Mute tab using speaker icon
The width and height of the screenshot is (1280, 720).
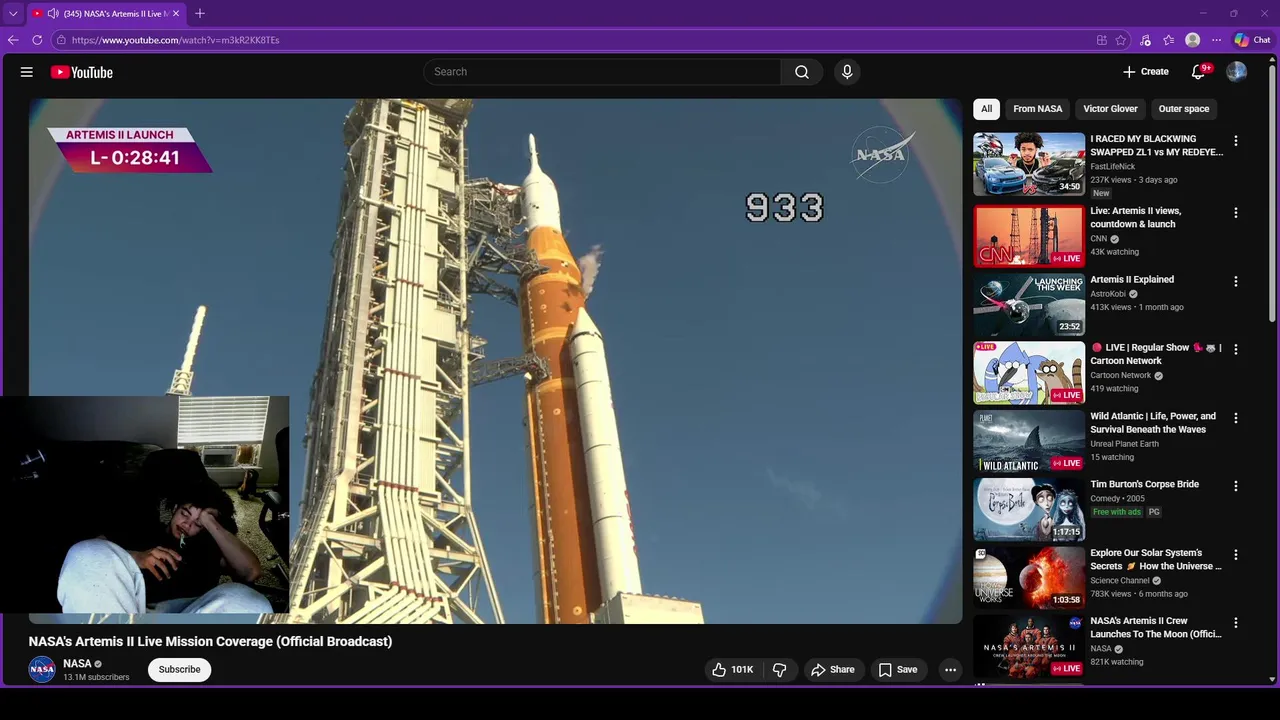pos(53,13)
